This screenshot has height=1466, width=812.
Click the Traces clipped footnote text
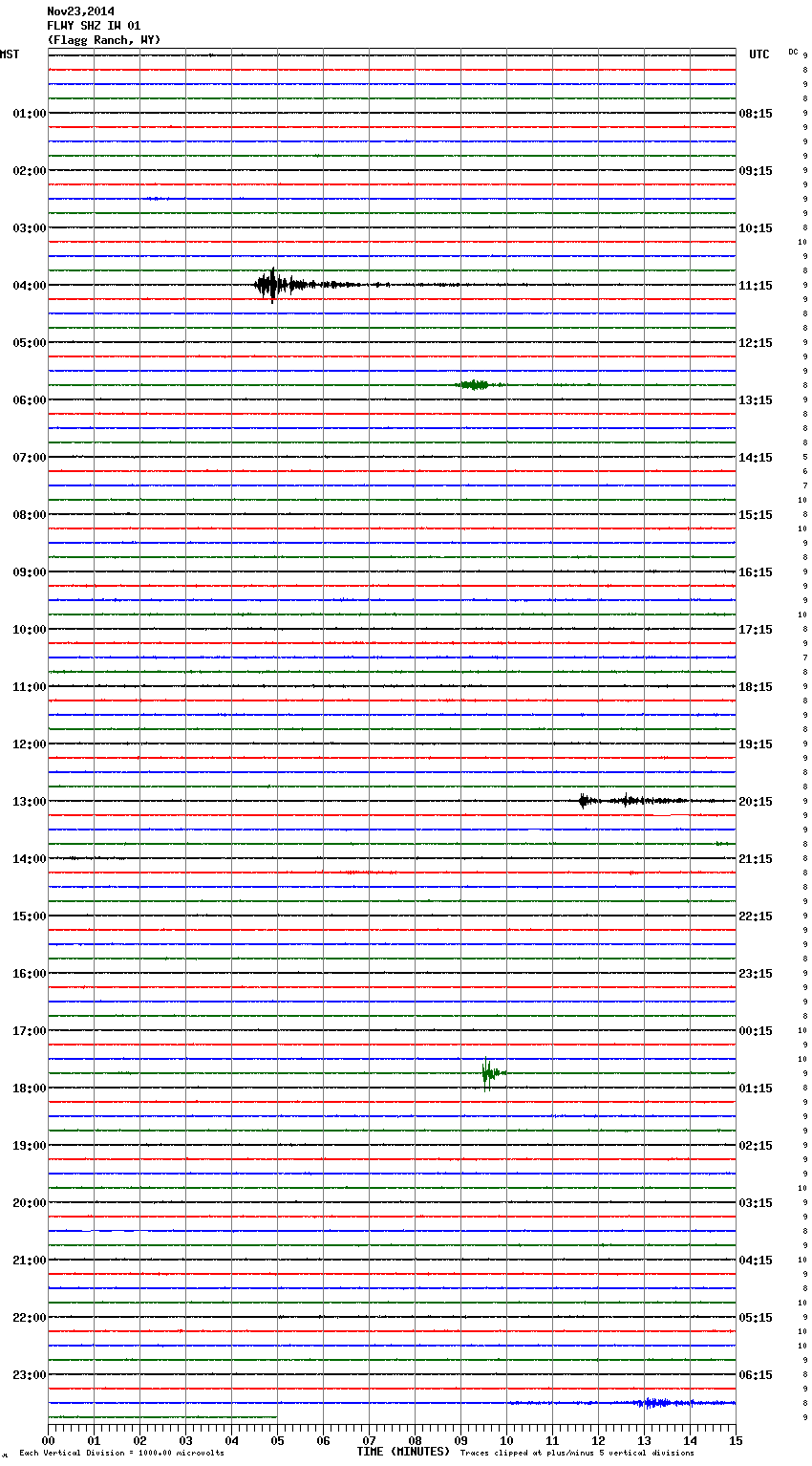tap(577, 1454)
